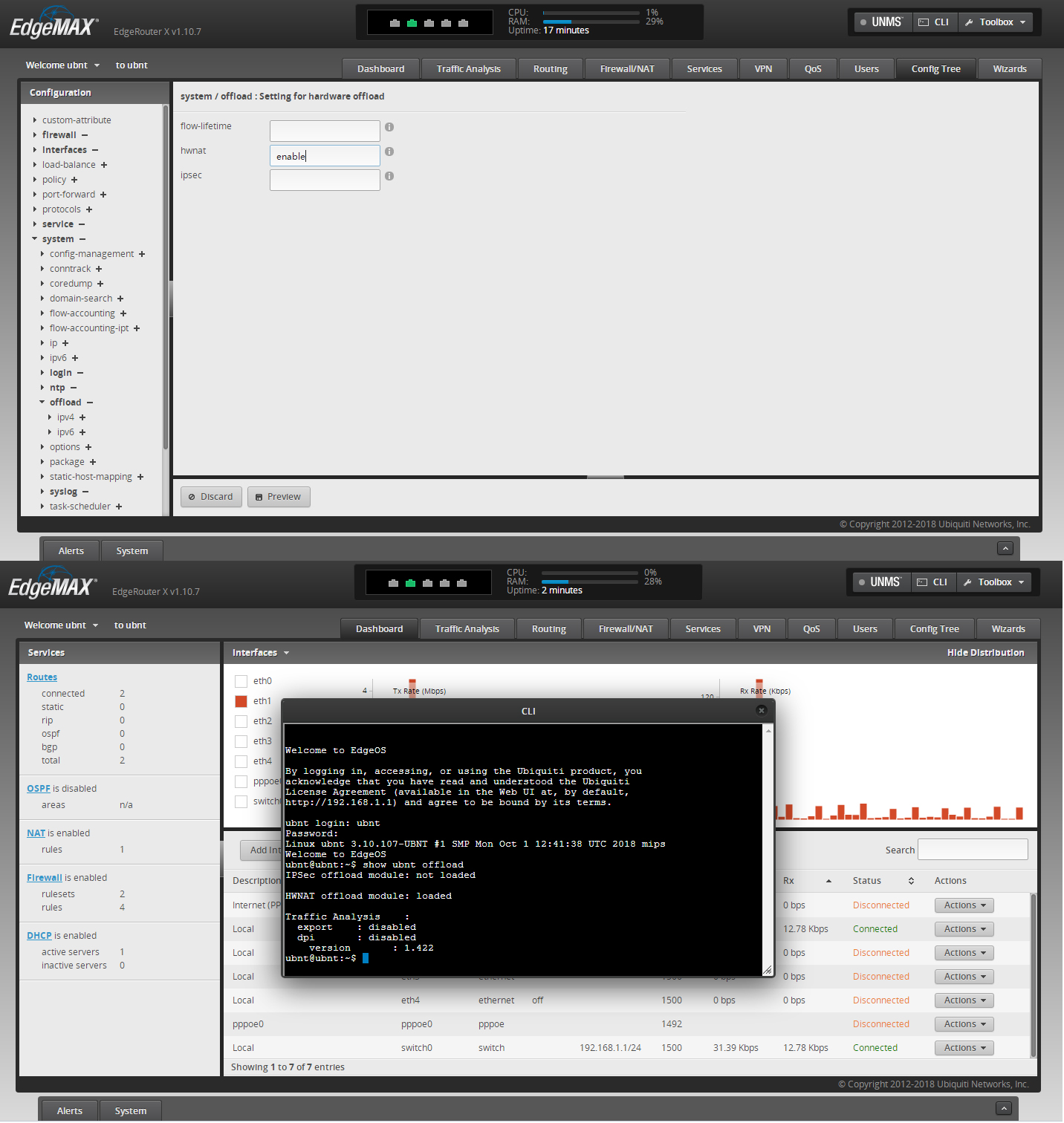Tick the eth0 checkbox
Screen dimensions: 1064x1123
[241, 681]
